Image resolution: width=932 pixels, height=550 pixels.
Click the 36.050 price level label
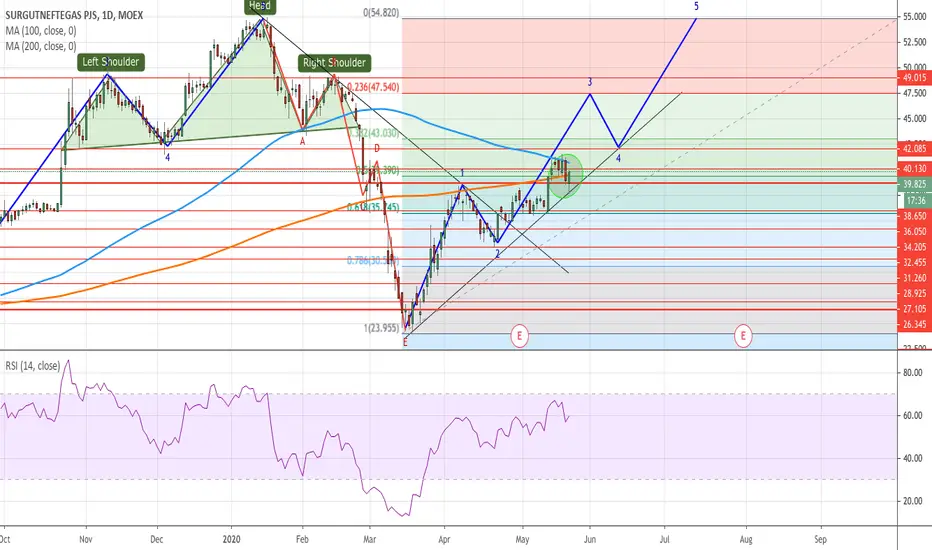[x=915, y=231]
